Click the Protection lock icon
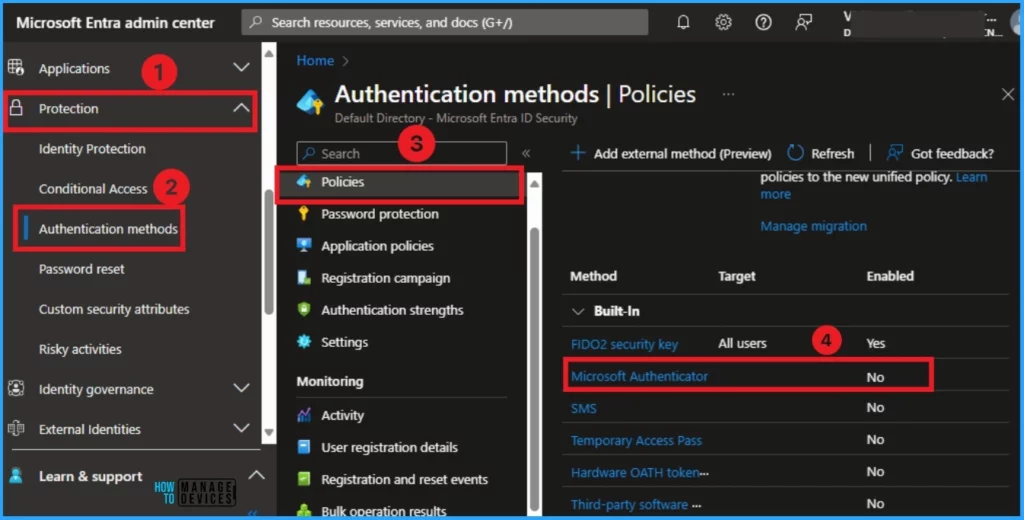The image size is (1024, 520). 16,108
